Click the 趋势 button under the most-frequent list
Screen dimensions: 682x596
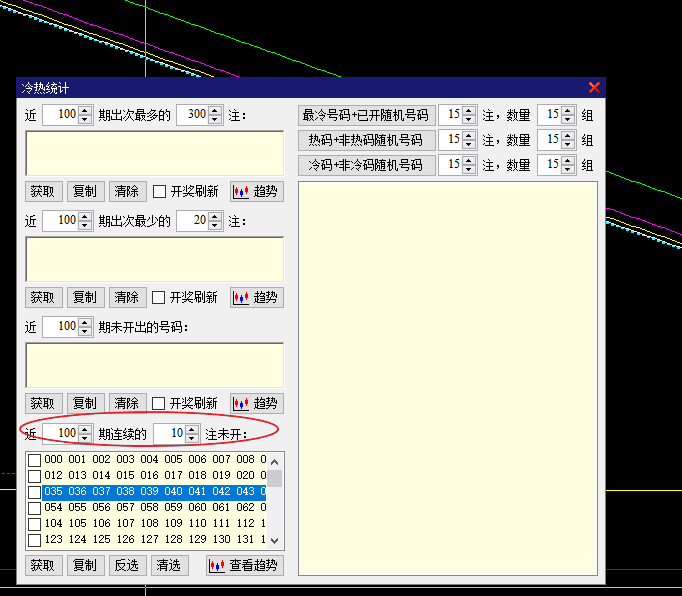256,191
